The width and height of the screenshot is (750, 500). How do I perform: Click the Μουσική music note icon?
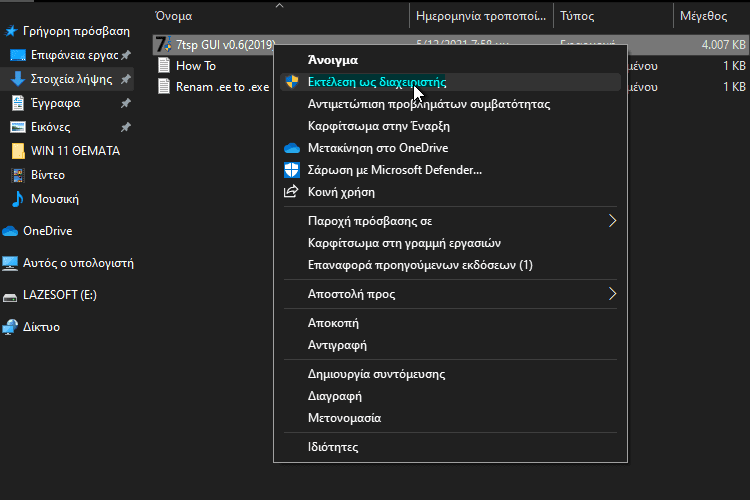(x=18, y=199)
